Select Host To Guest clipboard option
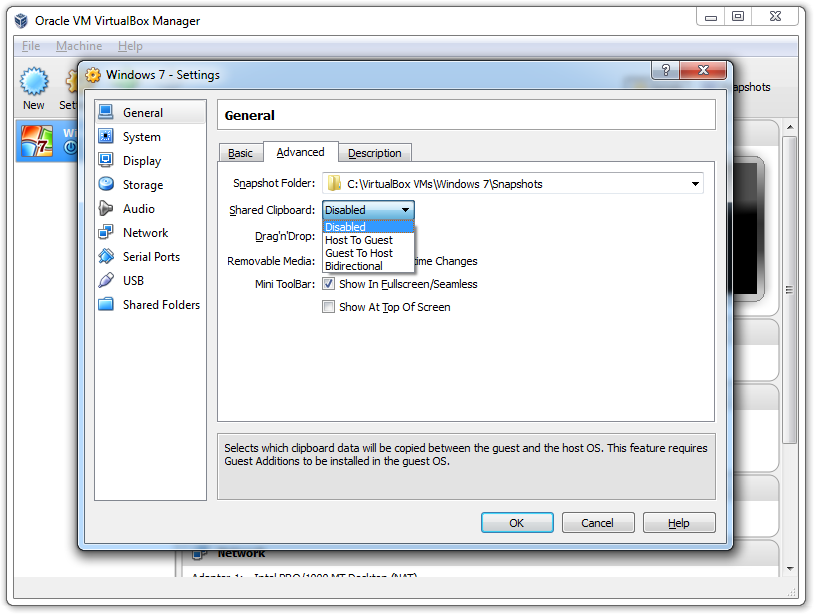 [x=359, y=240]
